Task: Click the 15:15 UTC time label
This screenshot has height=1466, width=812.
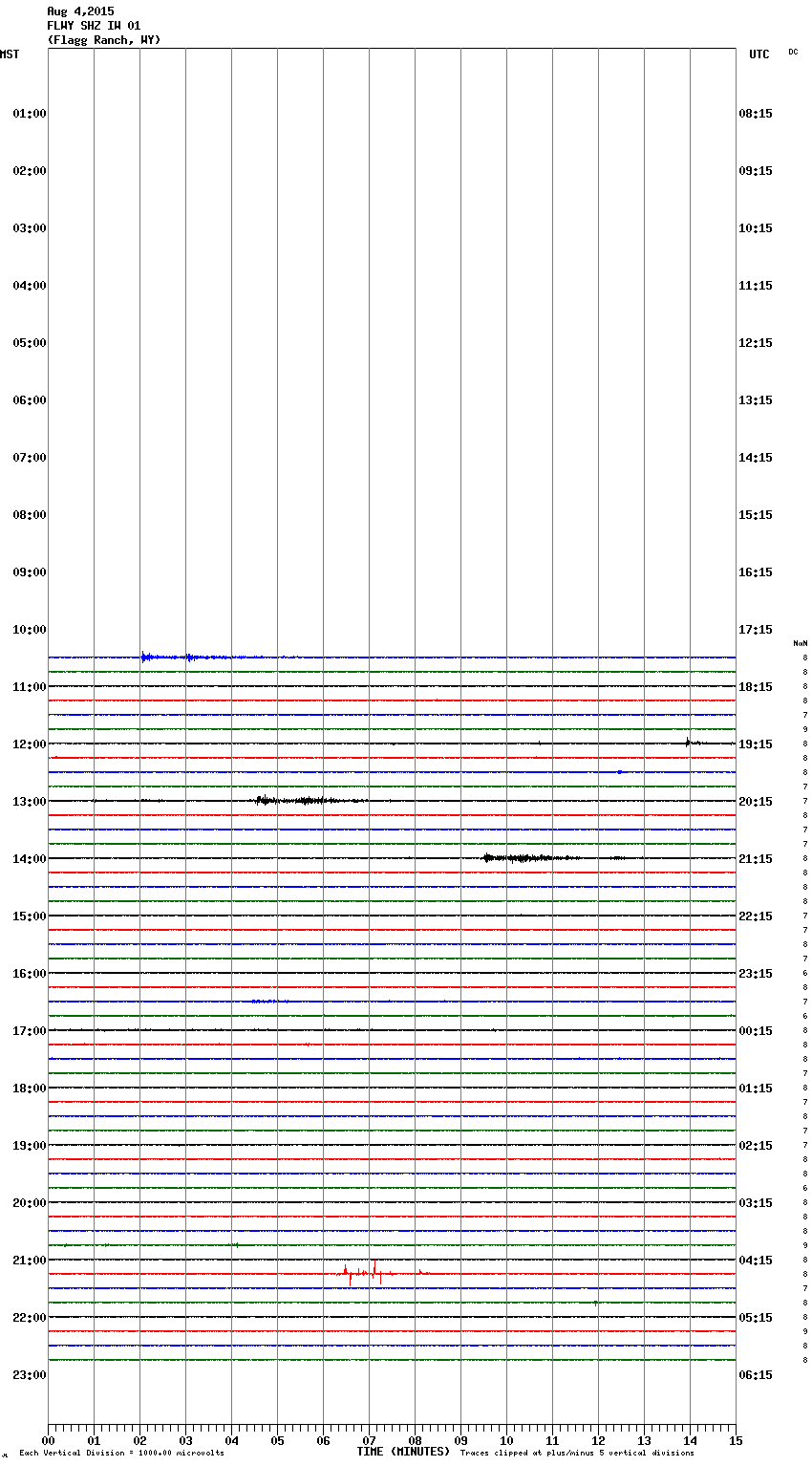Action: [756, 515]
